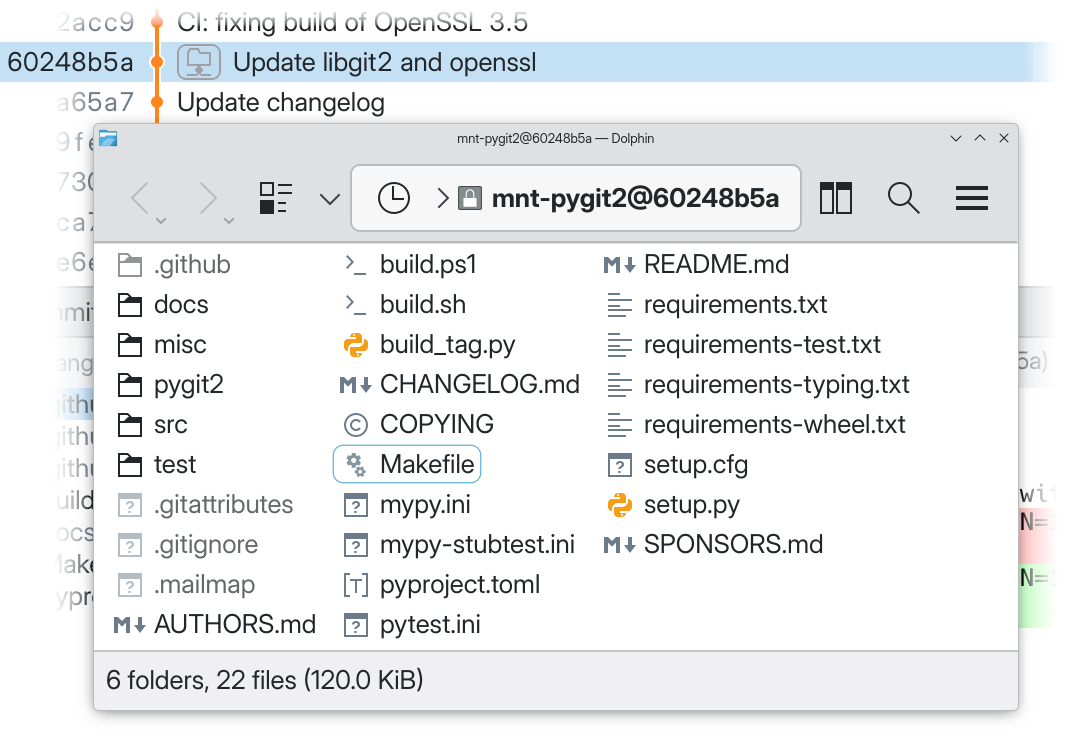The height and width of the screenshot is (746, 1085).
Task: Open the Dolphin title bar dropdown arrow
Action: point(956,138)
